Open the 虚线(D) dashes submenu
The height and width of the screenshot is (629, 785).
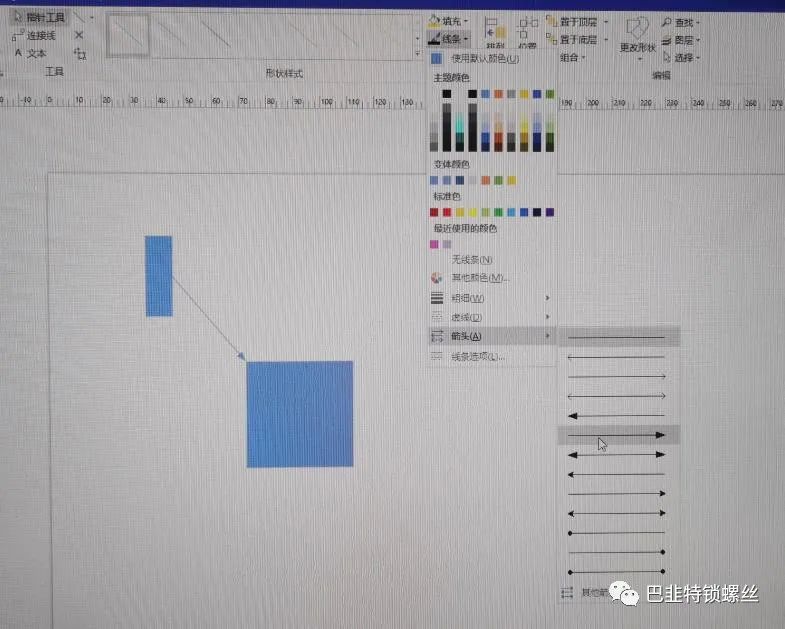(492, 317)
